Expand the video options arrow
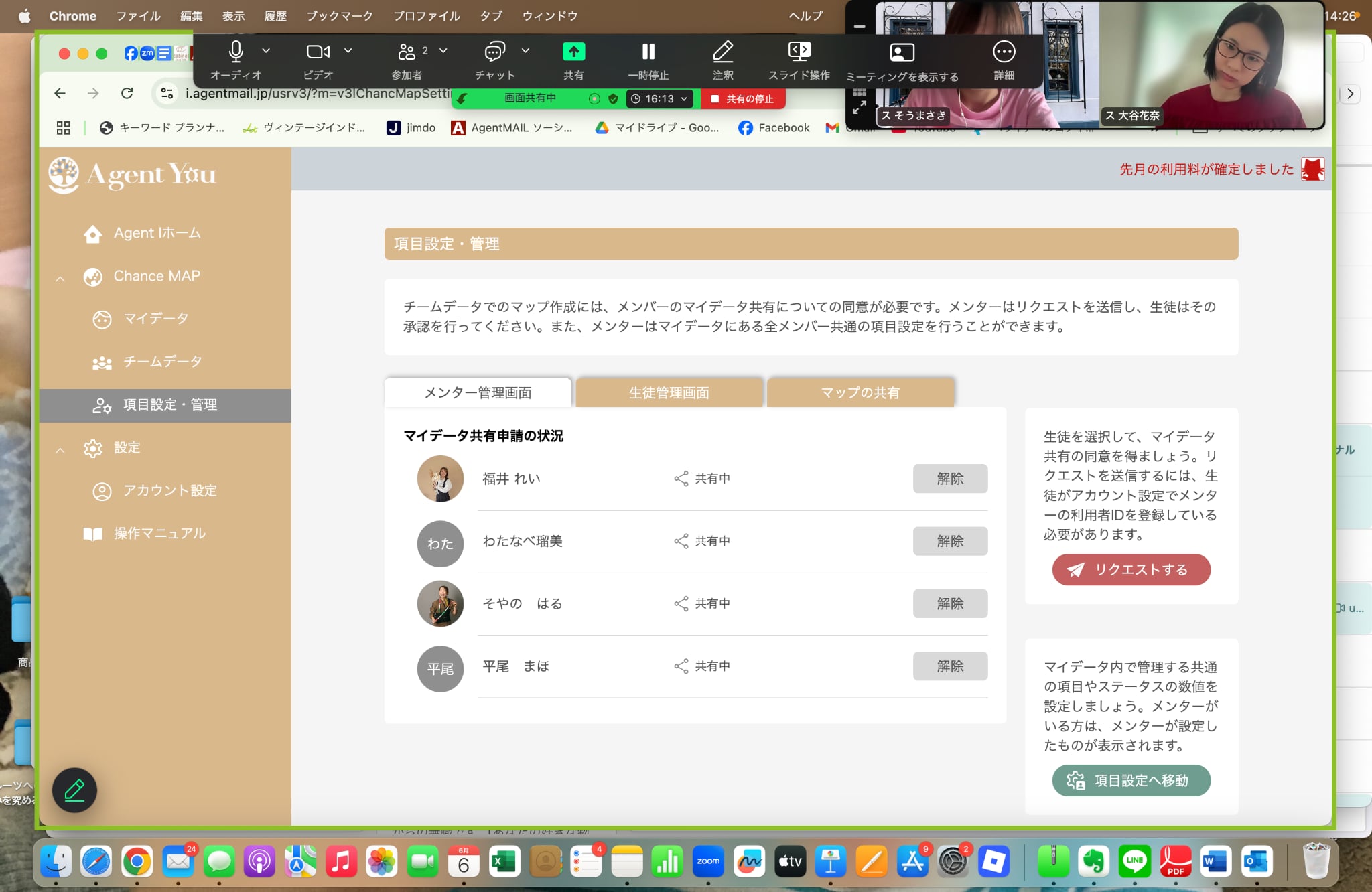Image resolution: width=1372 pixels, height=892 pixels. [348, 50]
